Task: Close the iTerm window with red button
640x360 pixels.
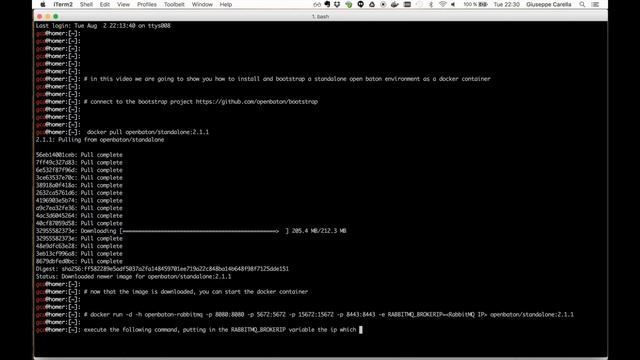Action: pyautogui.click(x=40, y=16)
